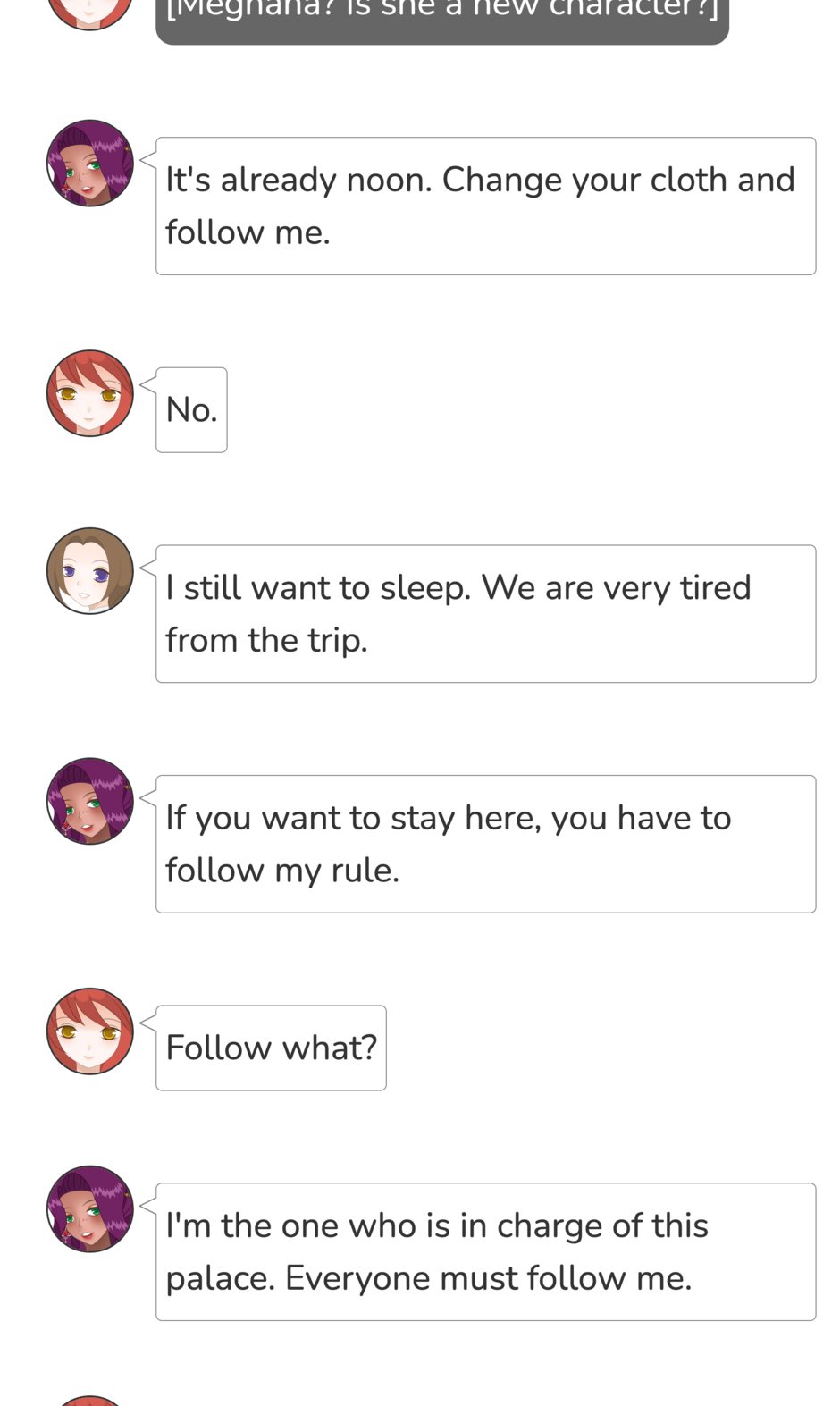Viewport: 840px width, 1406px height.
Task: Tap the "follow my rule" speech bubble
Action: pos(485,844)
